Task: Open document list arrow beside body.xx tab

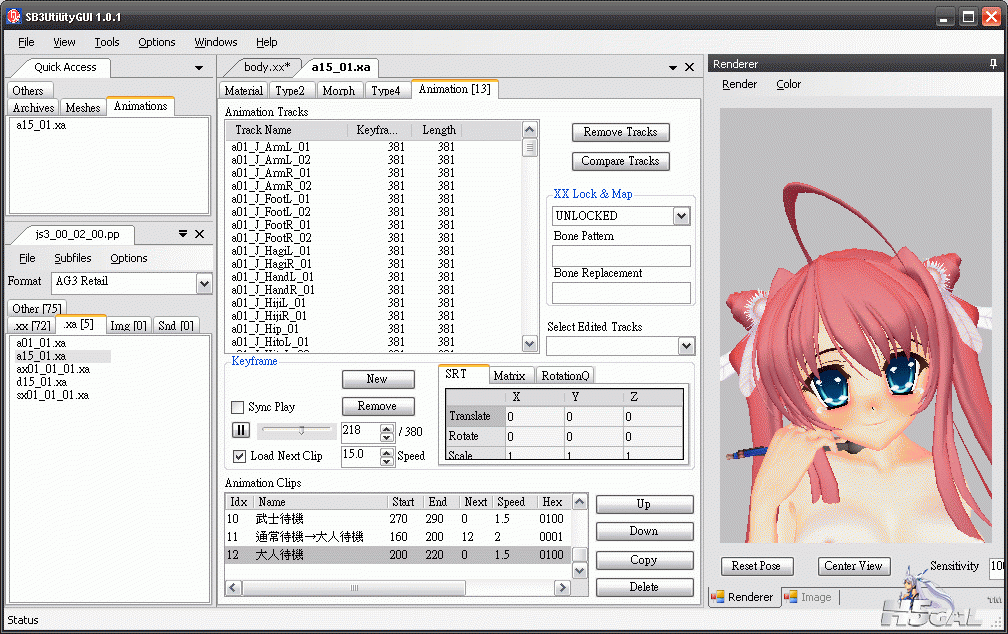Action: tap(672, 68)
